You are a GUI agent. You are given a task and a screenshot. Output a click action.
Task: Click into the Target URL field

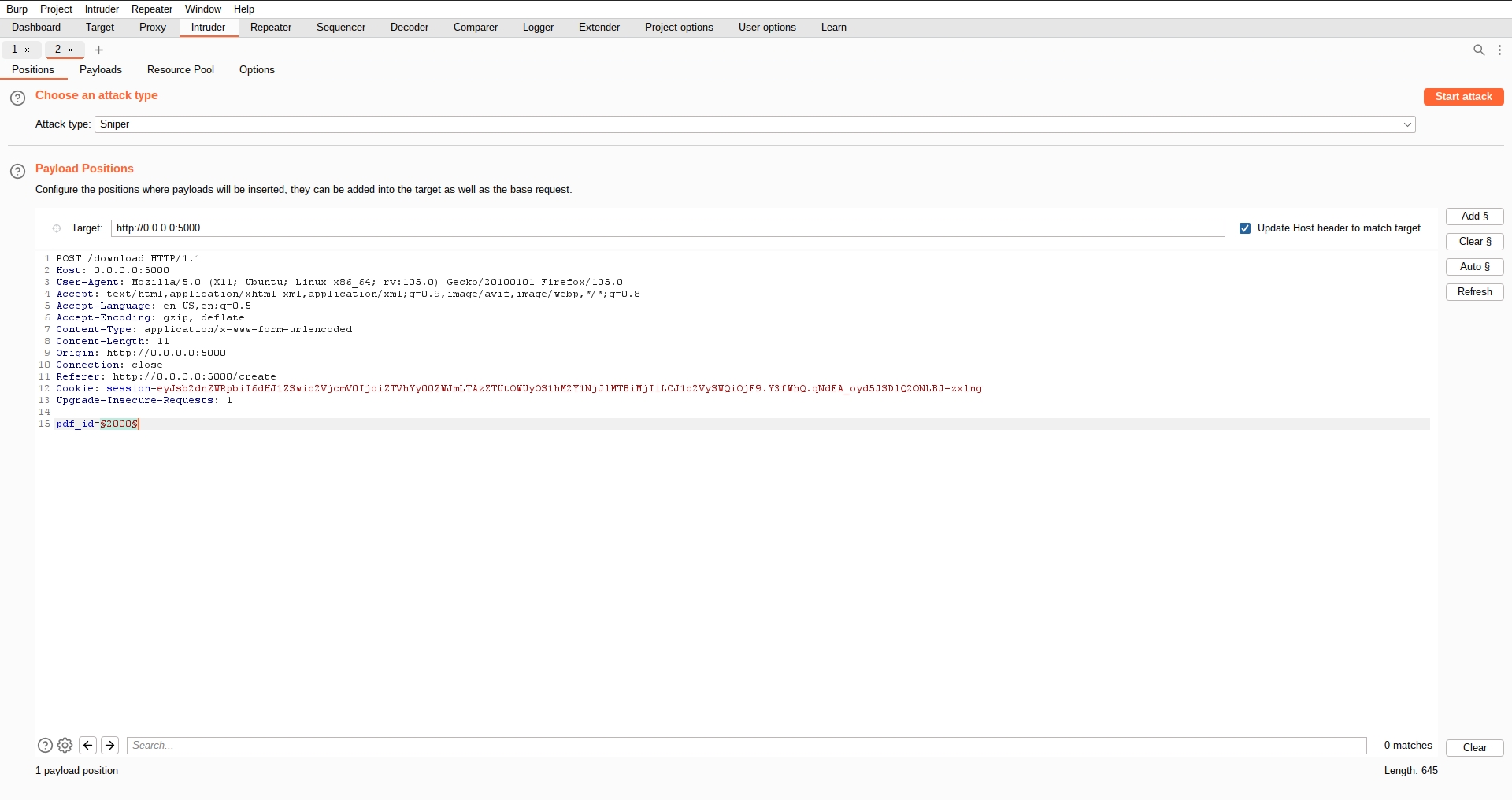click(667, 228)
